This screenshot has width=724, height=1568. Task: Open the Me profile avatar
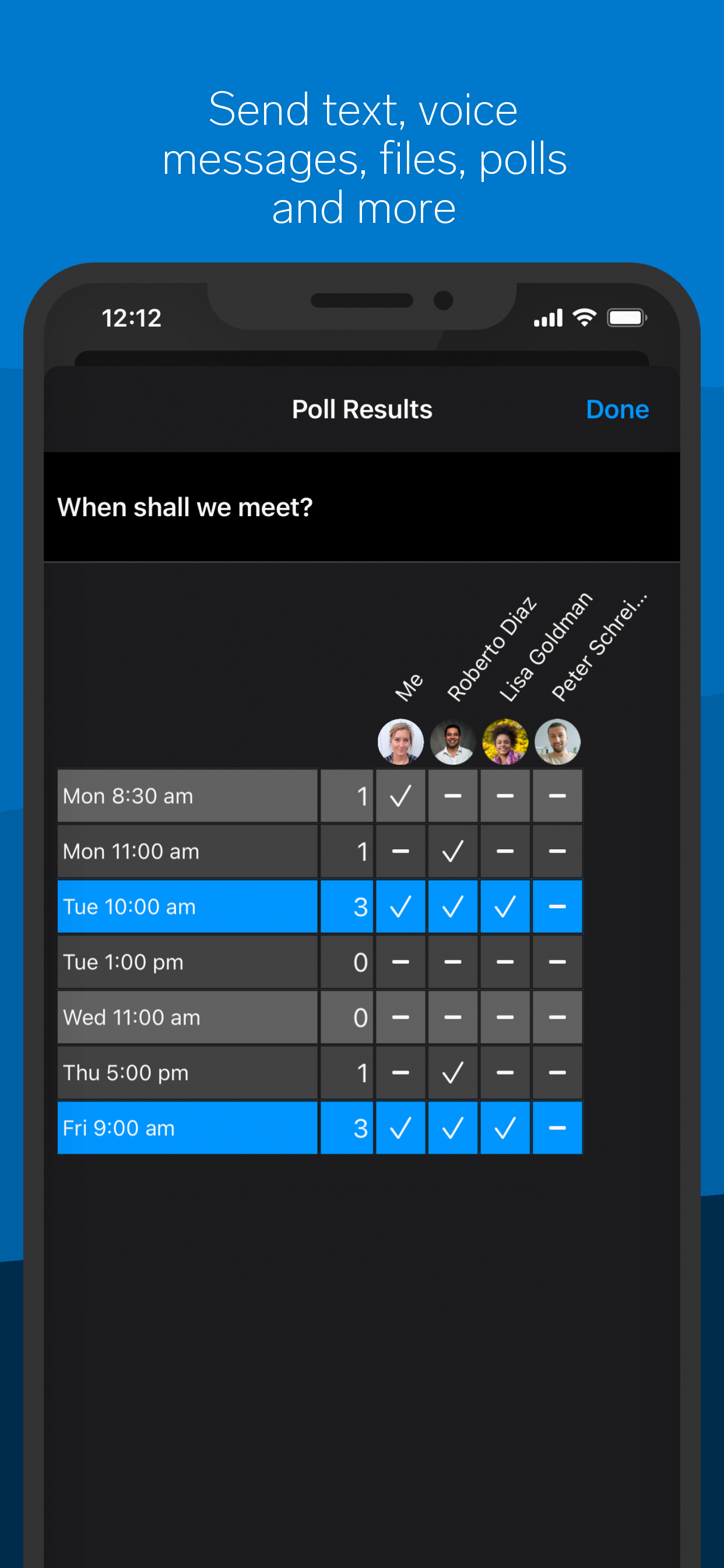click(400, 741)
